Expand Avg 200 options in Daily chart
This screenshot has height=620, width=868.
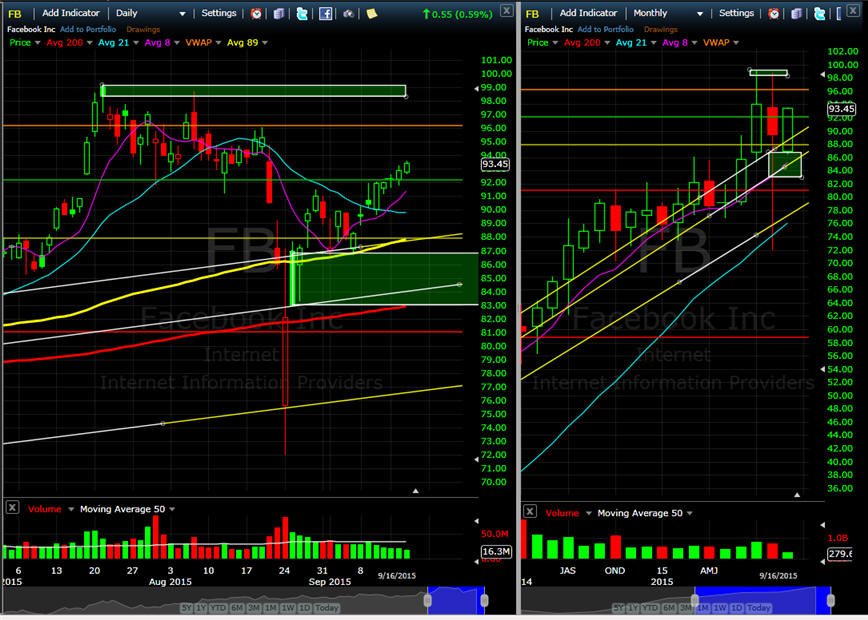point(89,43)
